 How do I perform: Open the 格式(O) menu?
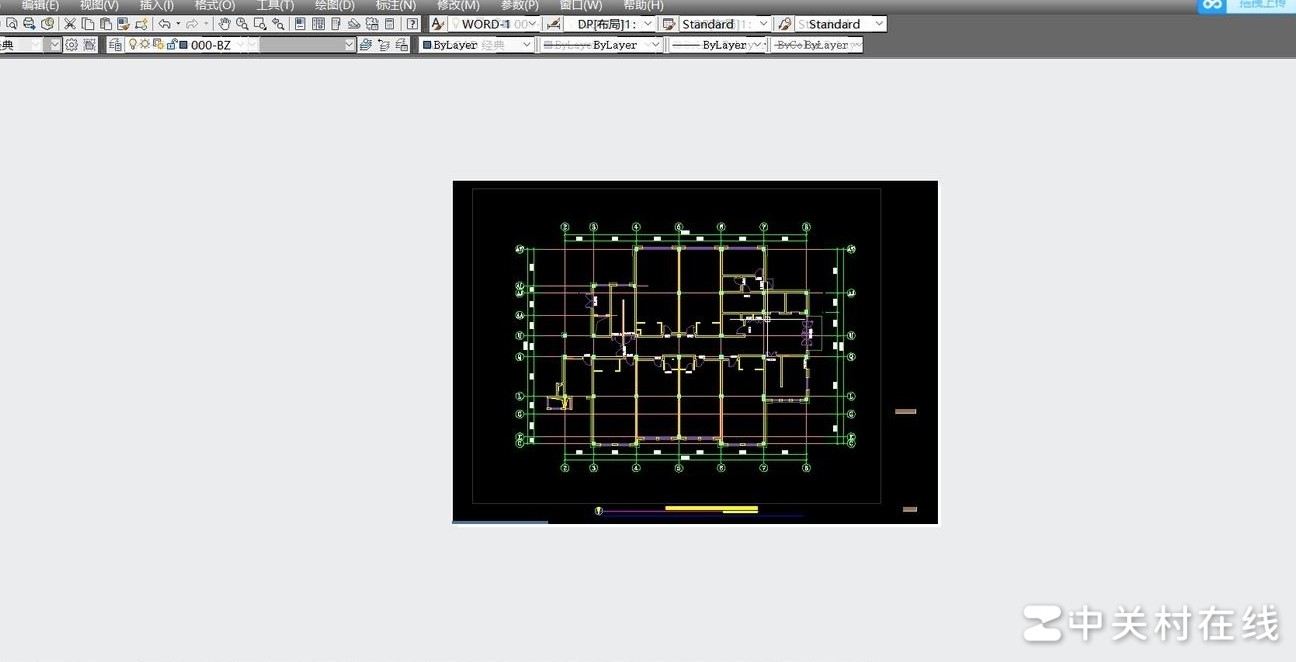(x=214, y=5)
